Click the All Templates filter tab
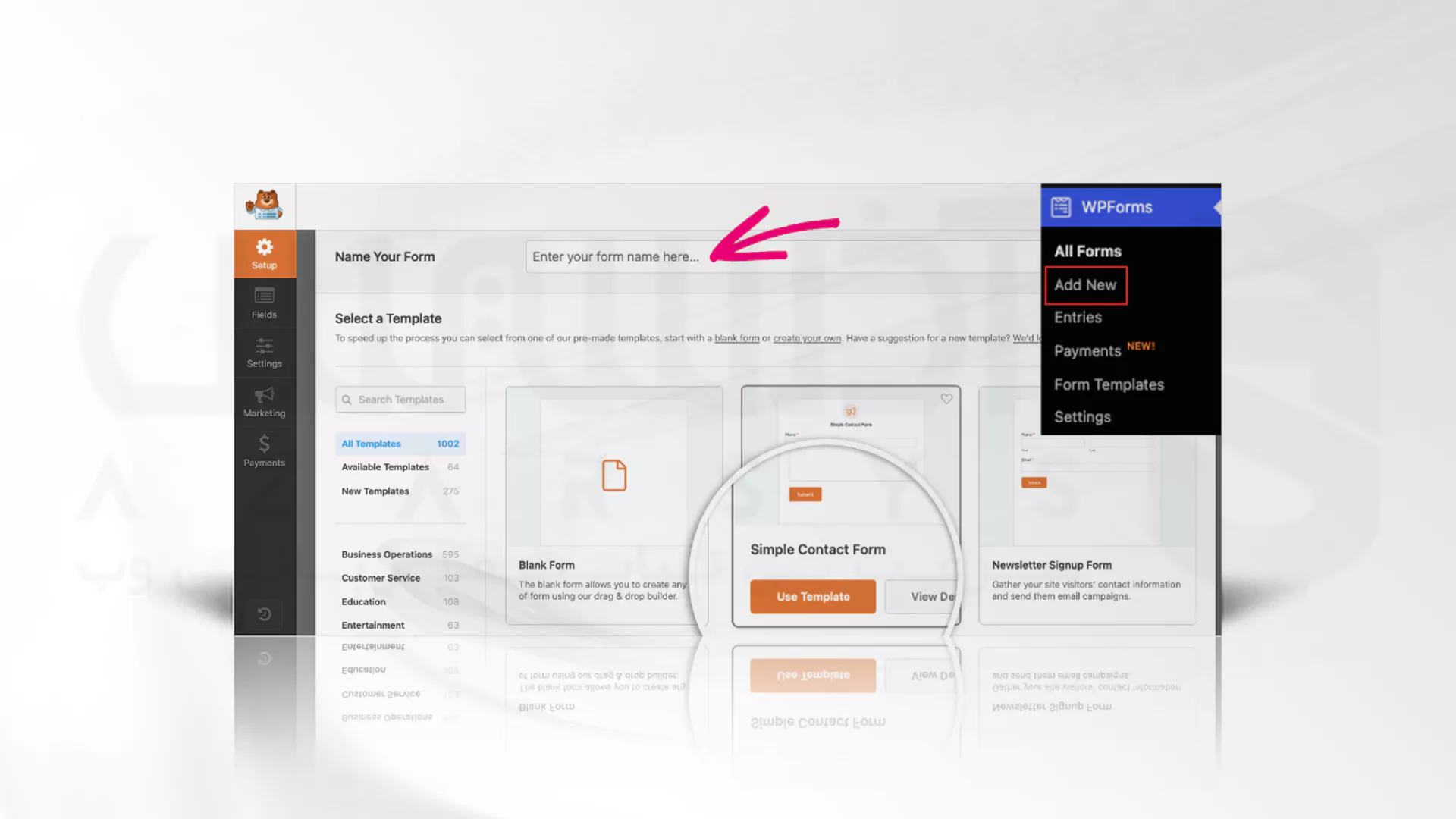The width and height of the screenshot is (1456, 819). (x=400, y=443)
